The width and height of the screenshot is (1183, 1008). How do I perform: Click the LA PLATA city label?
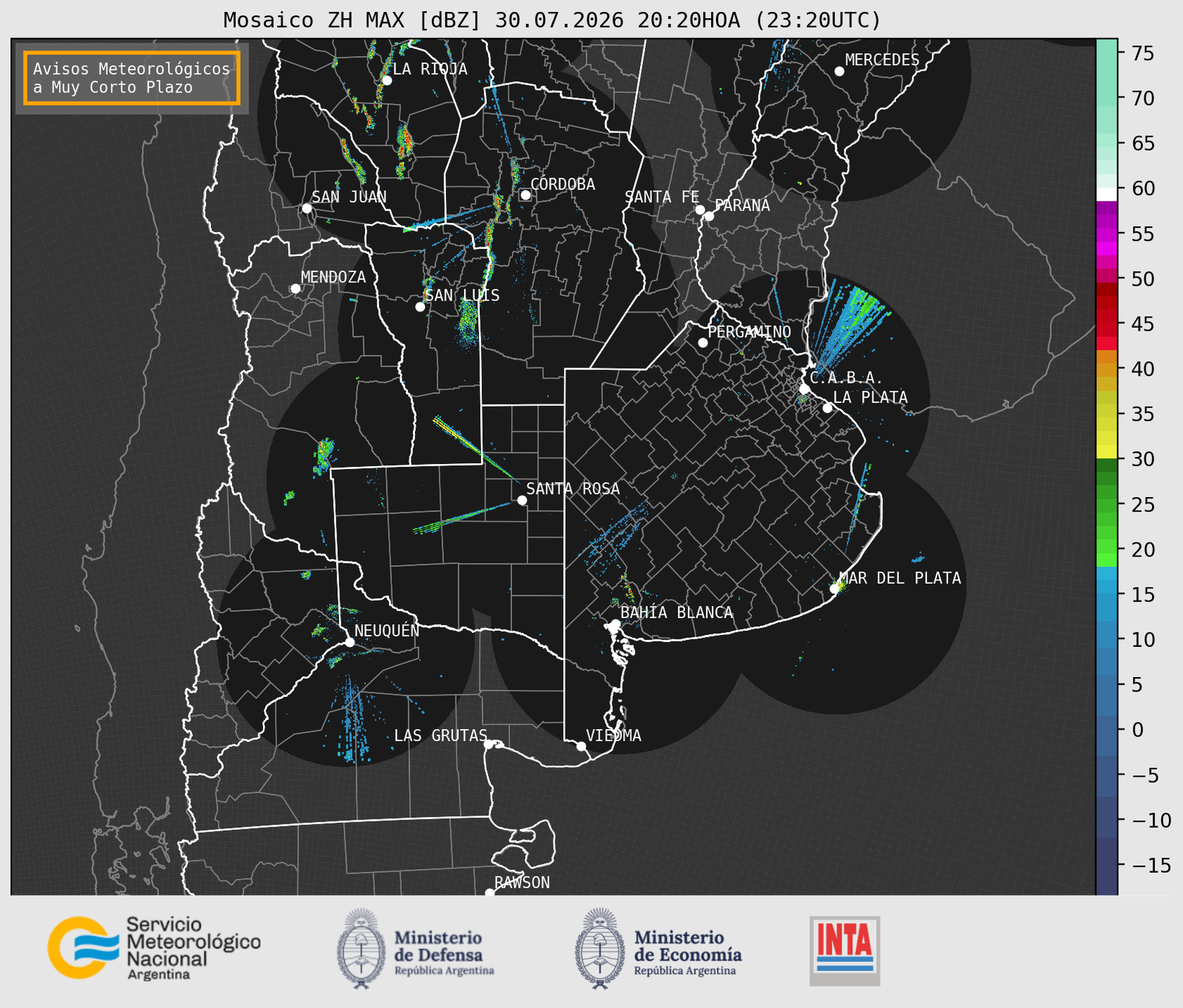click(x=870, y=397)
